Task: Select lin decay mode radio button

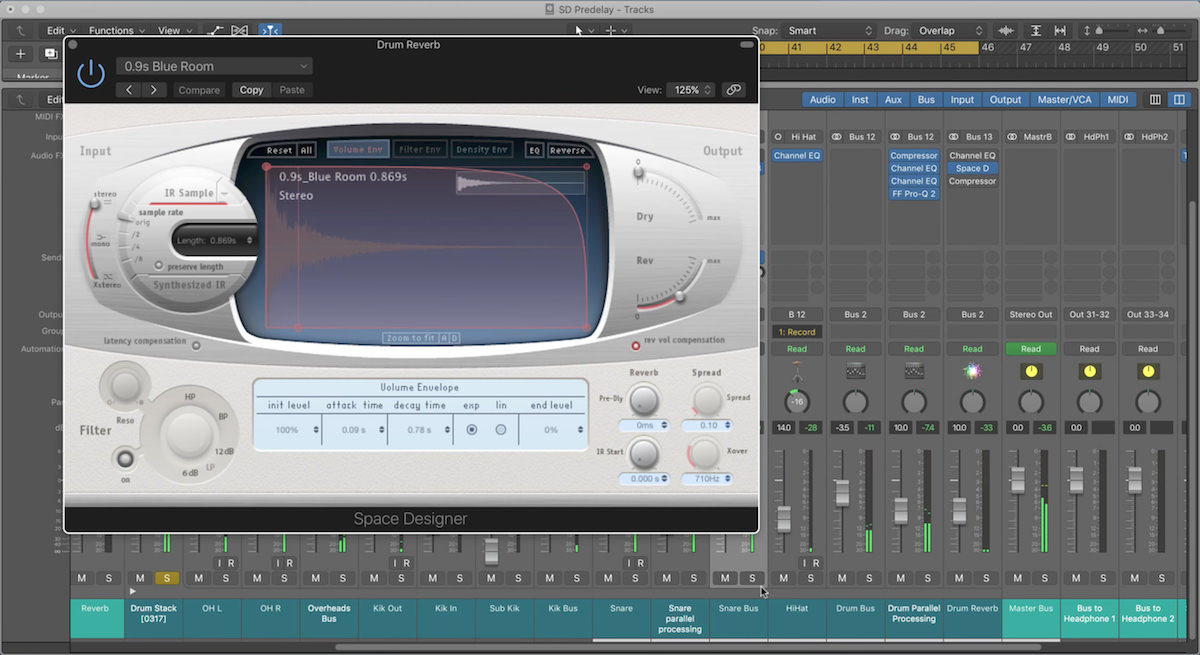Action: pos(501,430)
